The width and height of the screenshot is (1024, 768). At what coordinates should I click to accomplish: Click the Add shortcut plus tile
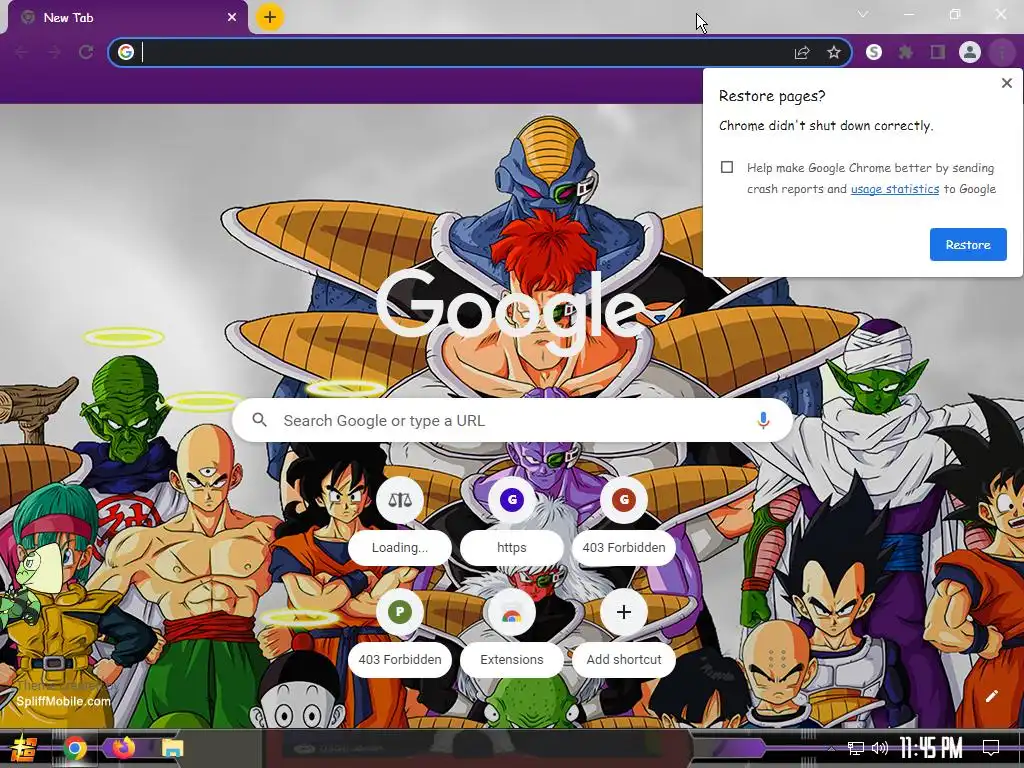[624, 632]
